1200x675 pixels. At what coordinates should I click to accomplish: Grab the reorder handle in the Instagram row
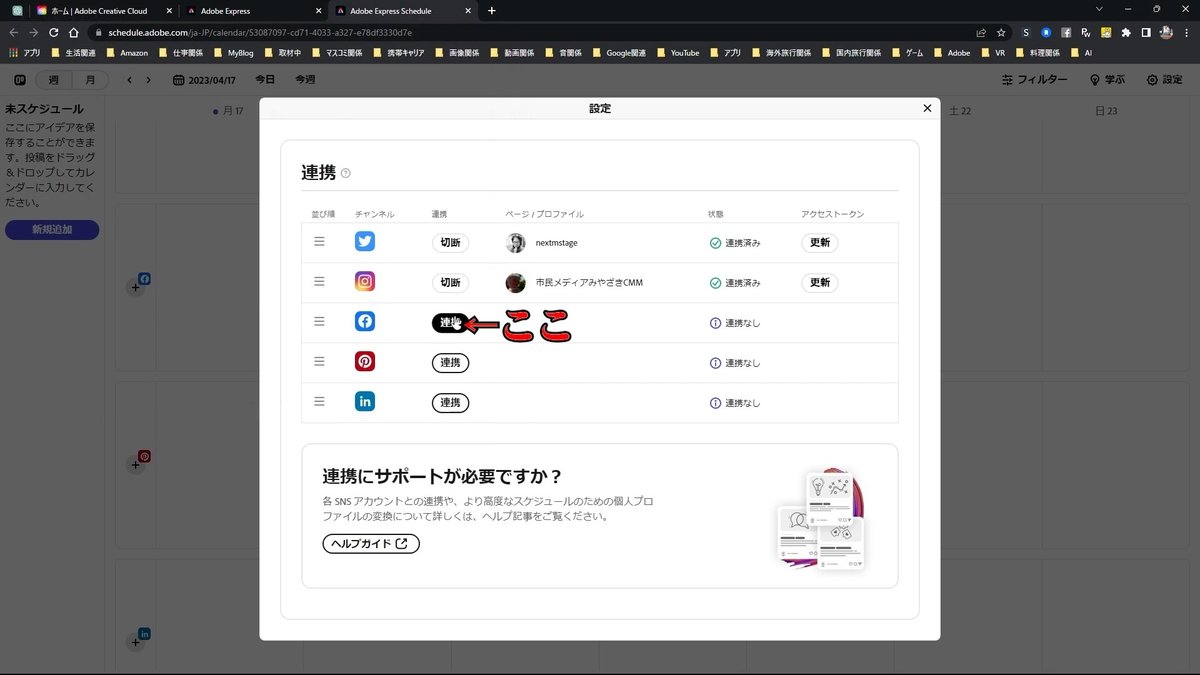click(x=319, y=282)
